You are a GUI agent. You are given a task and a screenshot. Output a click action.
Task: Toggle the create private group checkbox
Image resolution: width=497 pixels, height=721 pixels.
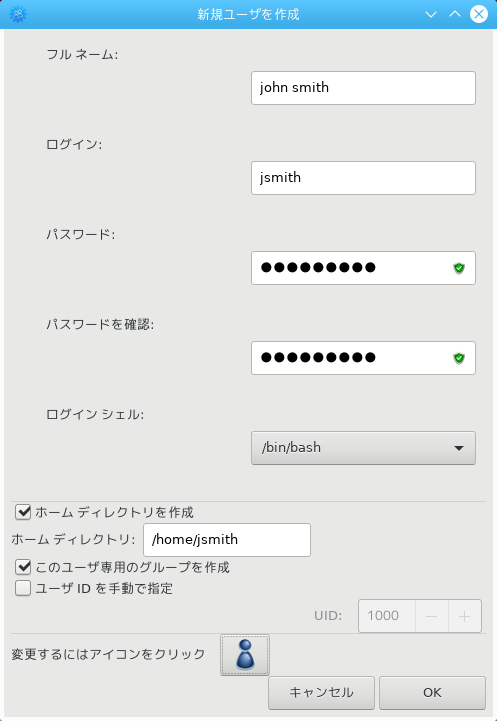(23, 567)
